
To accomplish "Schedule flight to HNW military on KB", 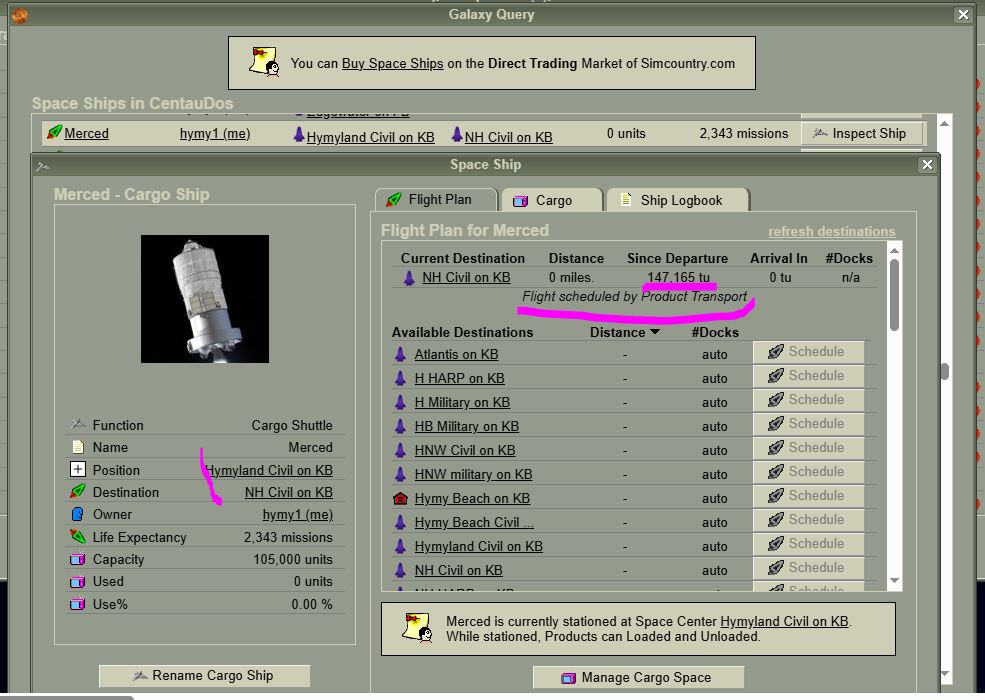I will (x=808, y=471).
